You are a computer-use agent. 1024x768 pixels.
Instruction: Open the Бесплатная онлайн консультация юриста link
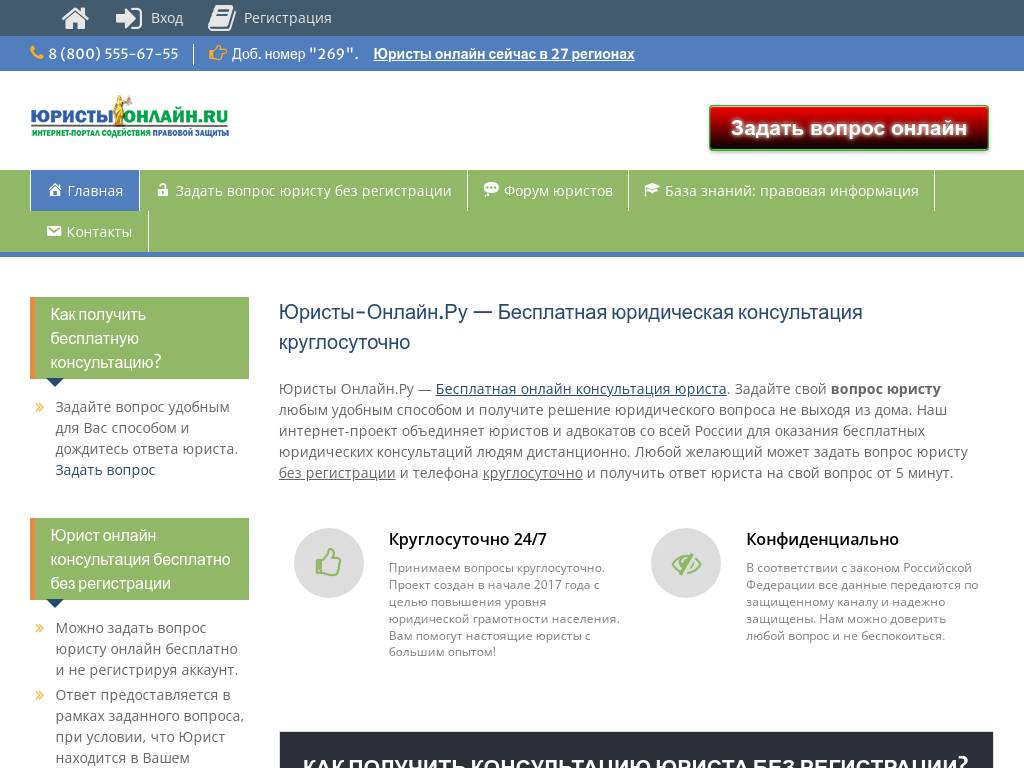pos(581,388)
